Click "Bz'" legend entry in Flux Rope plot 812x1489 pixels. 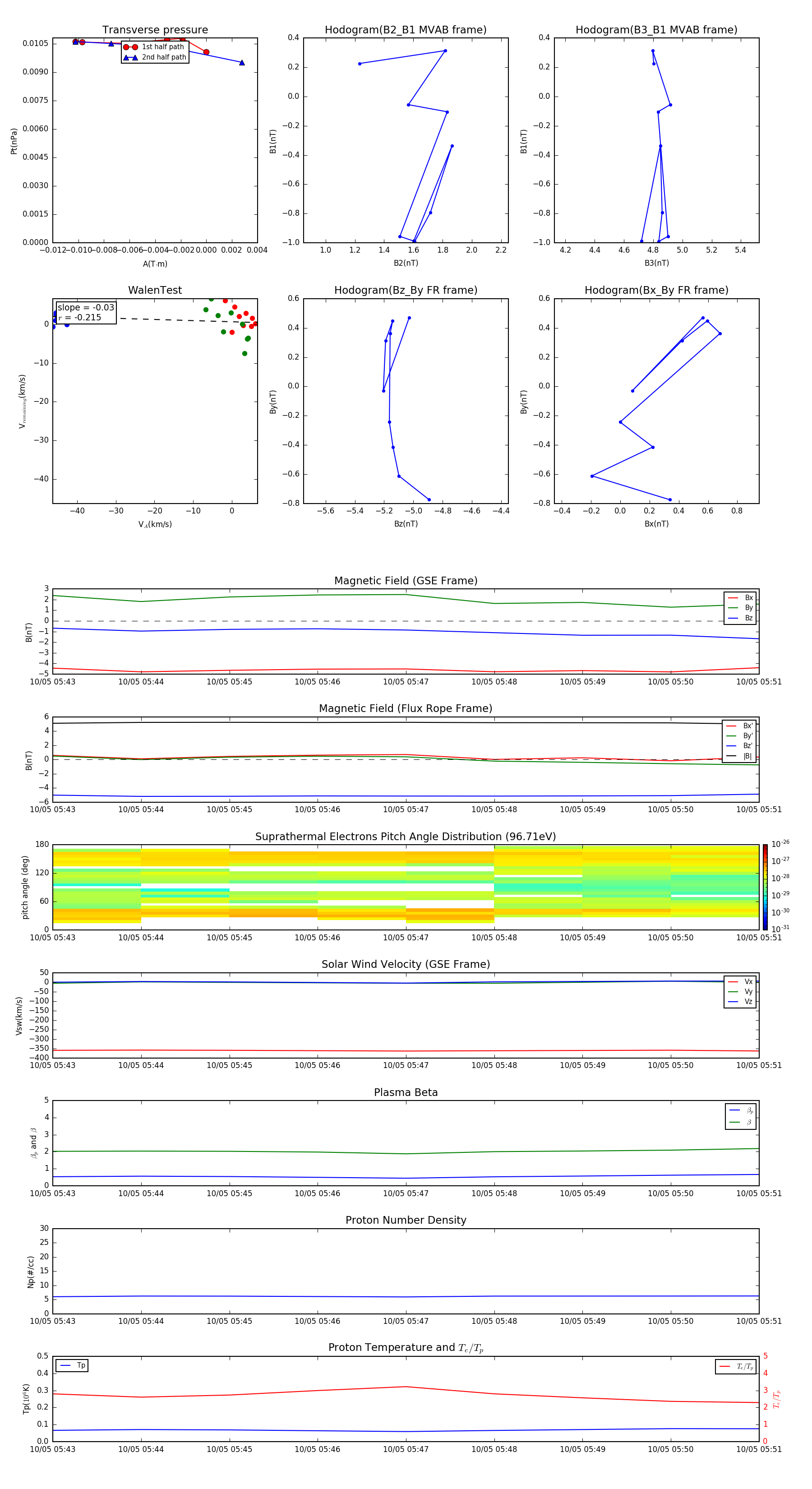point(740,746)
